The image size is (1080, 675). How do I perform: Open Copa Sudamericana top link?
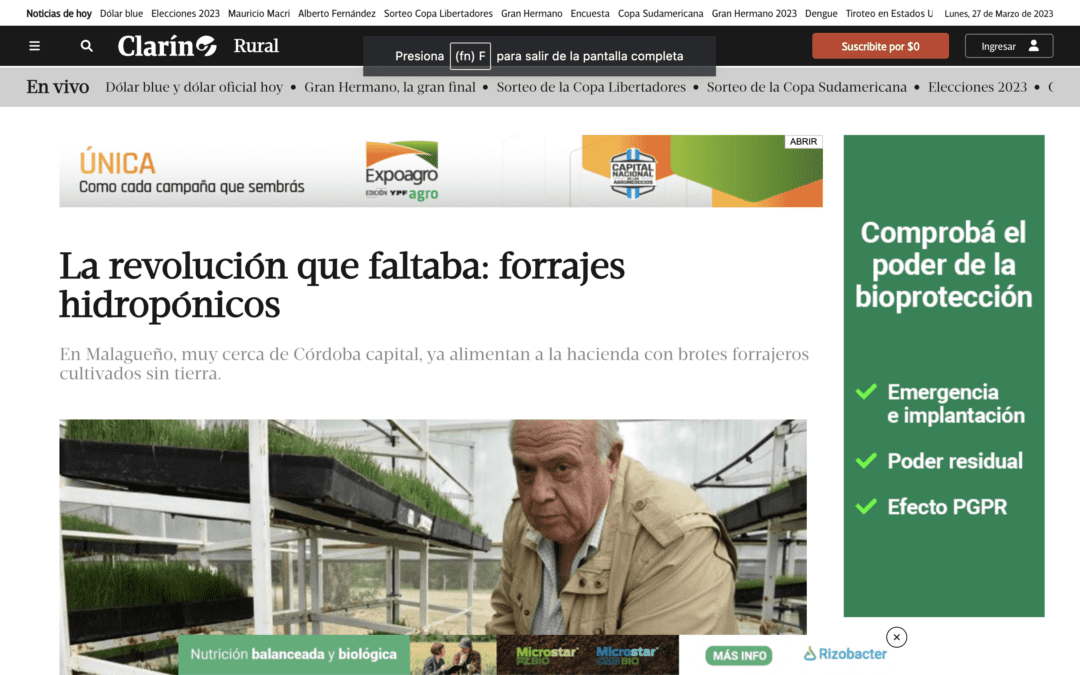[661, 13]
